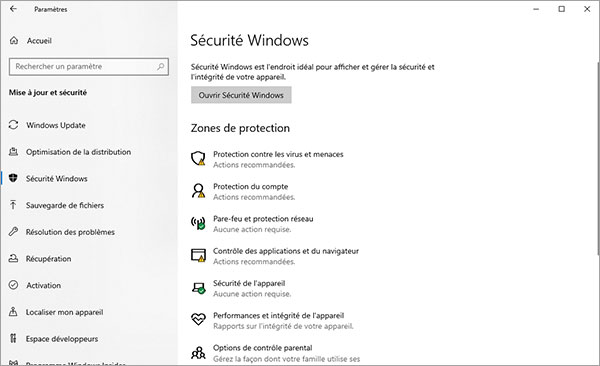Select the account protection person icon
The height and width of the screenshot is (366, 600).
[x=198, y=191]
